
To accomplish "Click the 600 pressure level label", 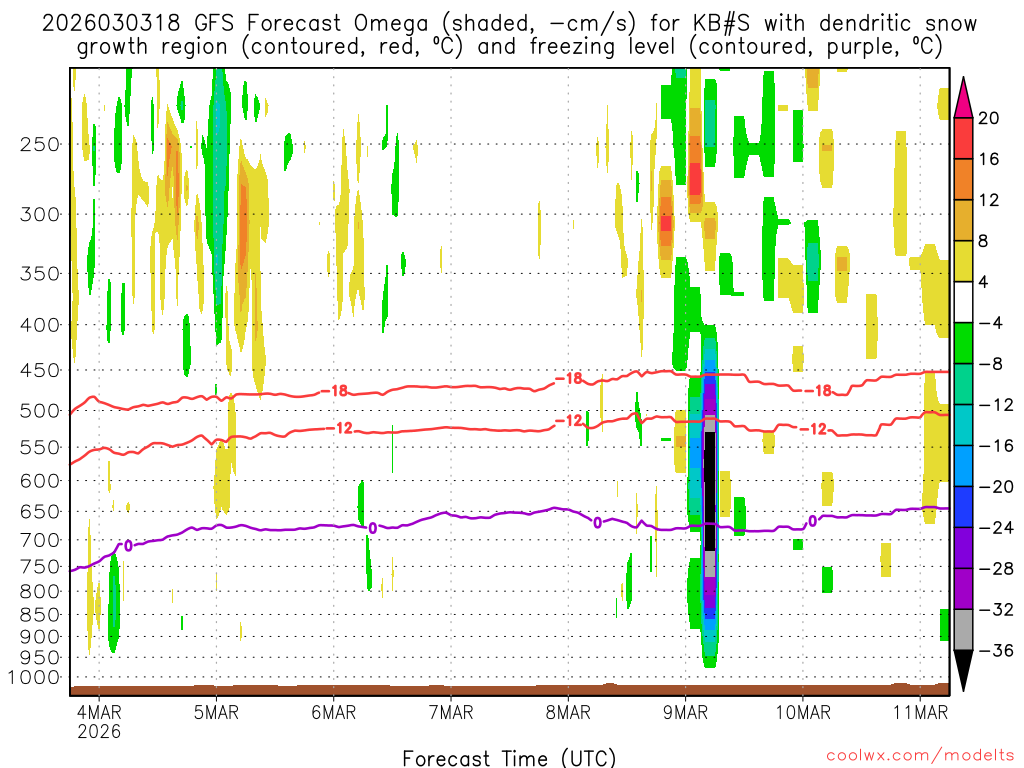I will pyautogui.click(x=40, y=481).
